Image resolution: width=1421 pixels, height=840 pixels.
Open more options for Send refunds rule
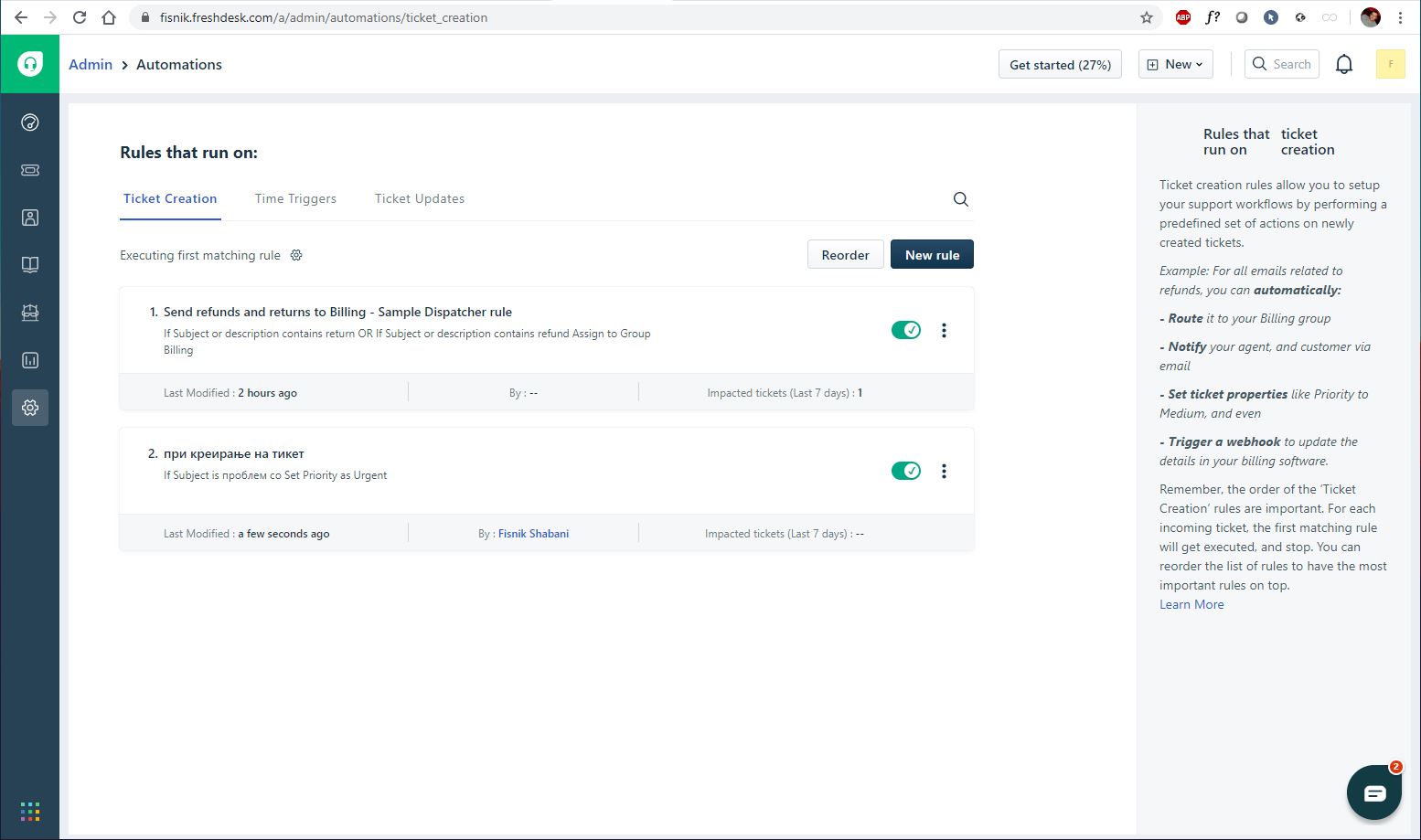tap(944, 330)
